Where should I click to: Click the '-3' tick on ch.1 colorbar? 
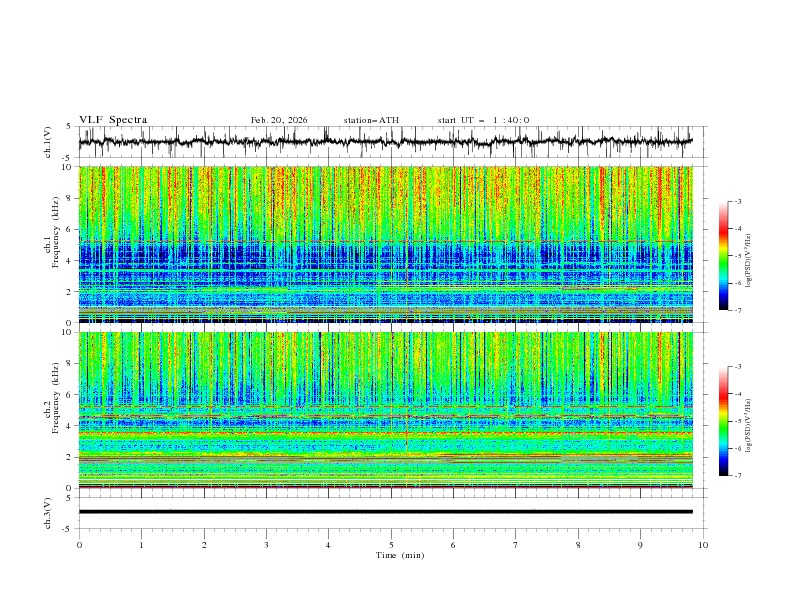click(x=737, y=201)
